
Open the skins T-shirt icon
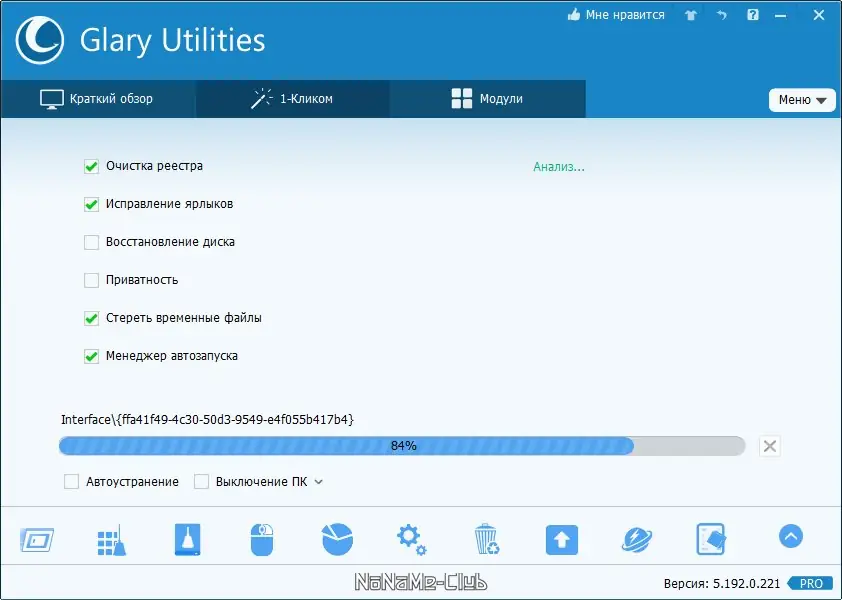point(691,15)
